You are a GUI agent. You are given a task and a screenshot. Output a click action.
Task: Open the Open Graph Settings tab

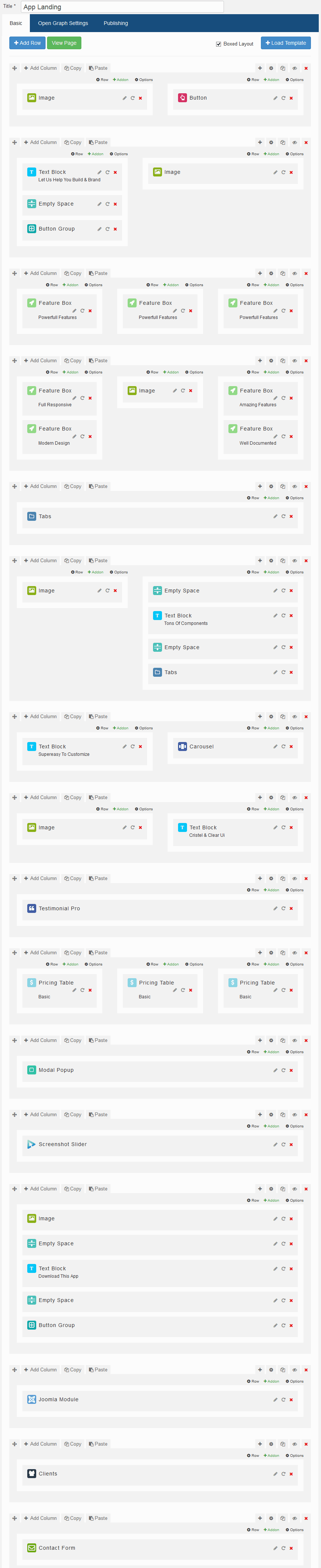[x=63, y=23]
